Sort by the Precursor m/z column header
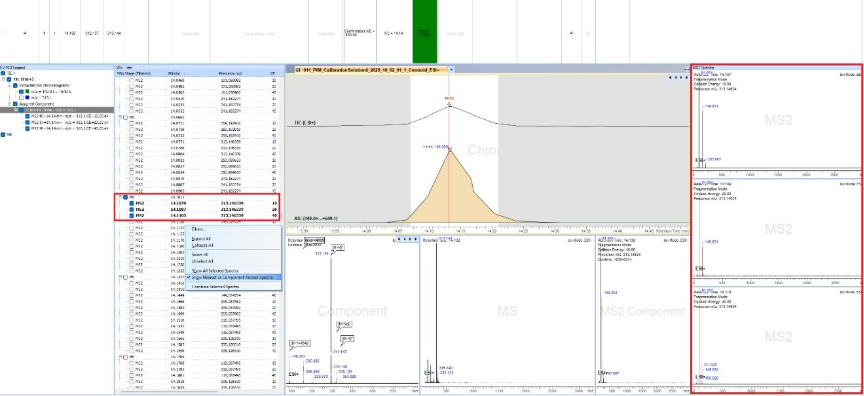 click(x=230, y=73)
